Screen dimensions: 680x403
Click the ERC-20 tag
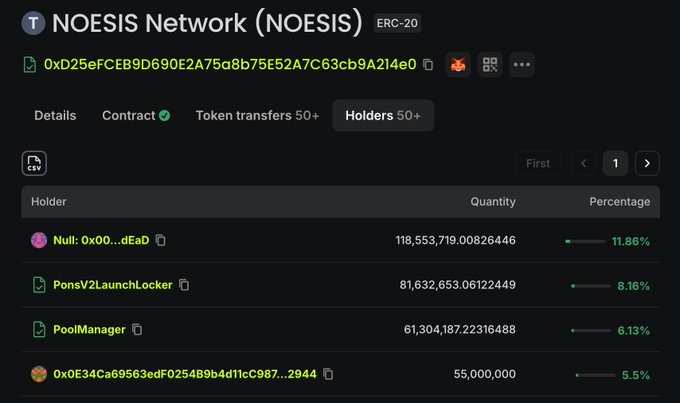(397, 23)
